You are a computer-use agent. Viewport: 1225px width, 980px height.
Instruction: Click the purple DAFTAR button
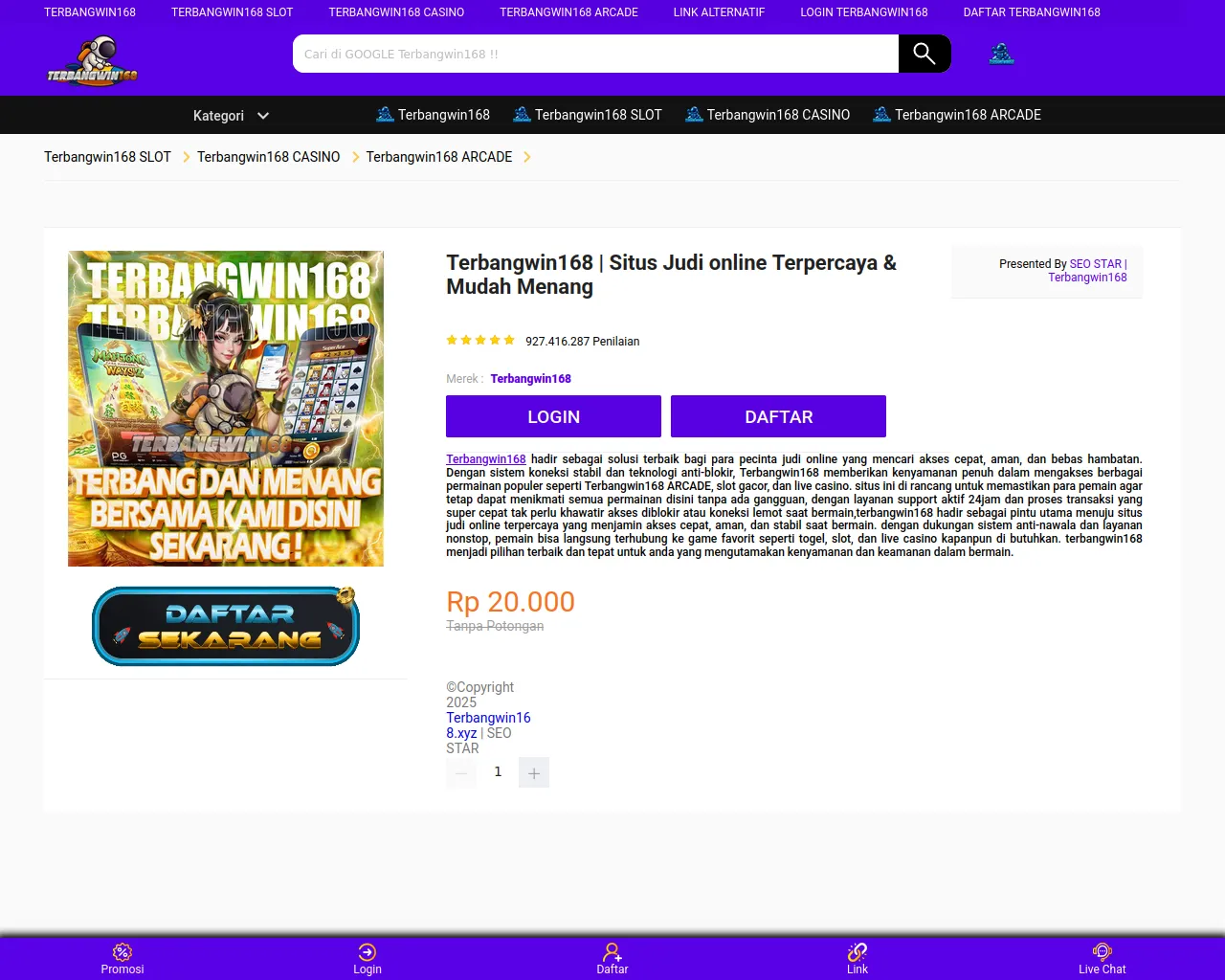click(x=778, y=416)
